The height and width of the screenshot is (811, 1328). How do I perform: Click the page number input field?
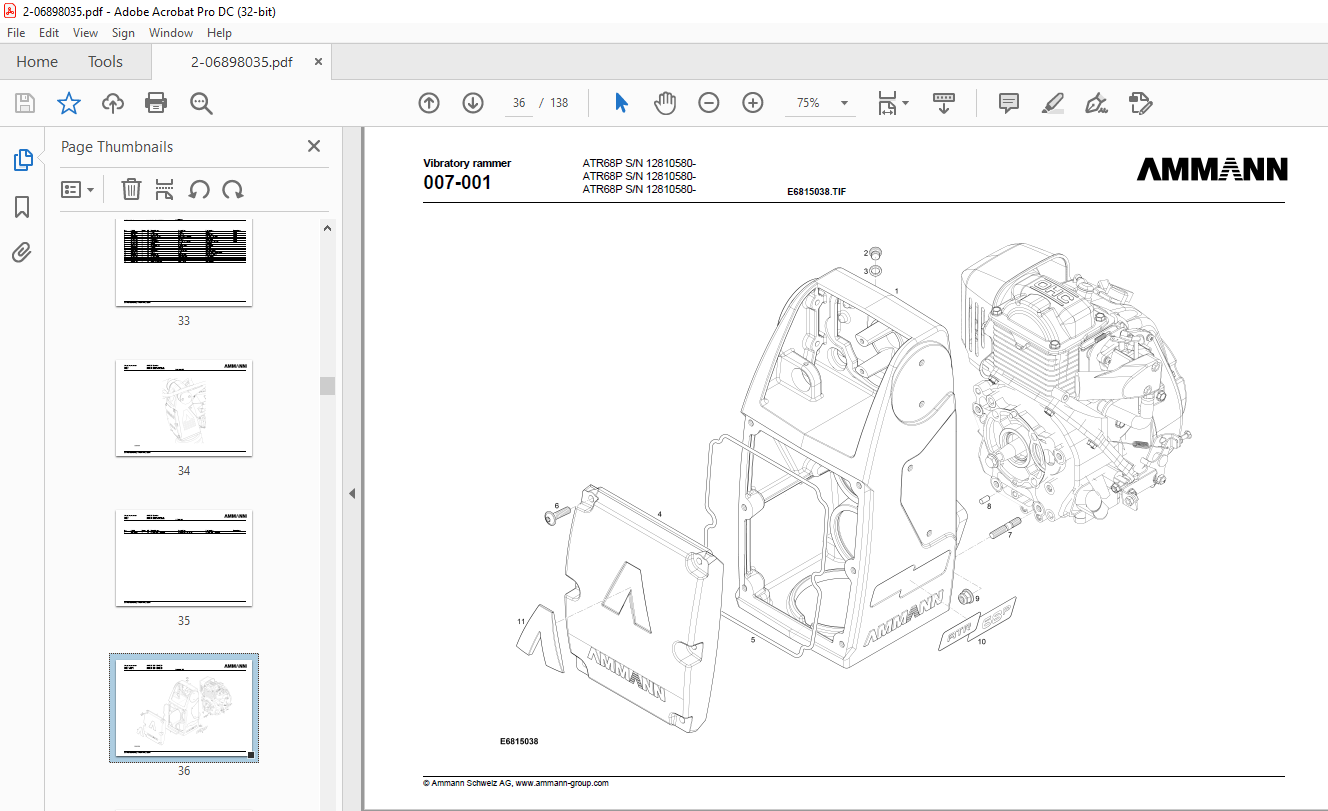click(519, 103)
